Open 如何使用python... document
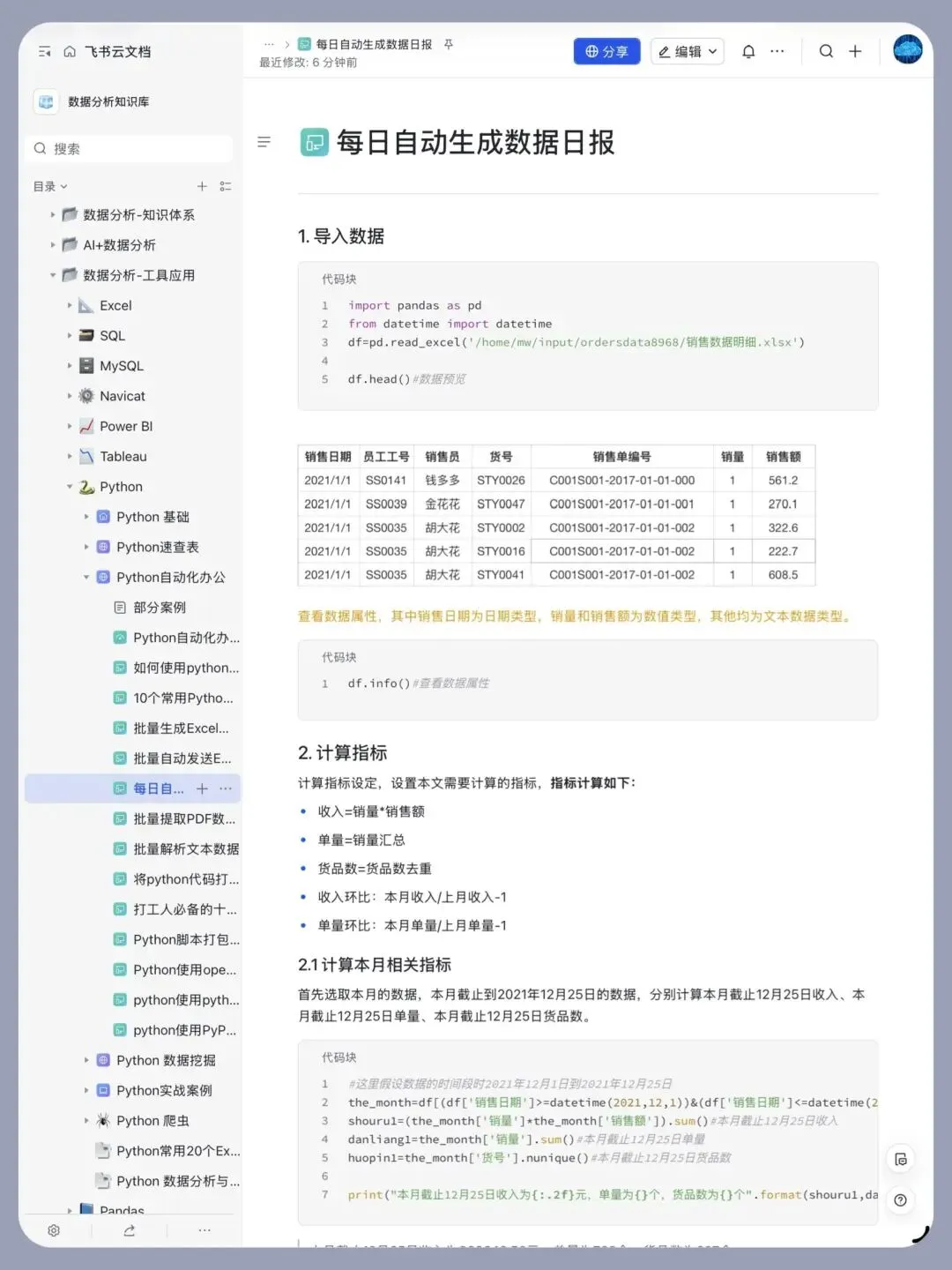Viewport: 952px width, 1270px height. [x=186, y=668]
